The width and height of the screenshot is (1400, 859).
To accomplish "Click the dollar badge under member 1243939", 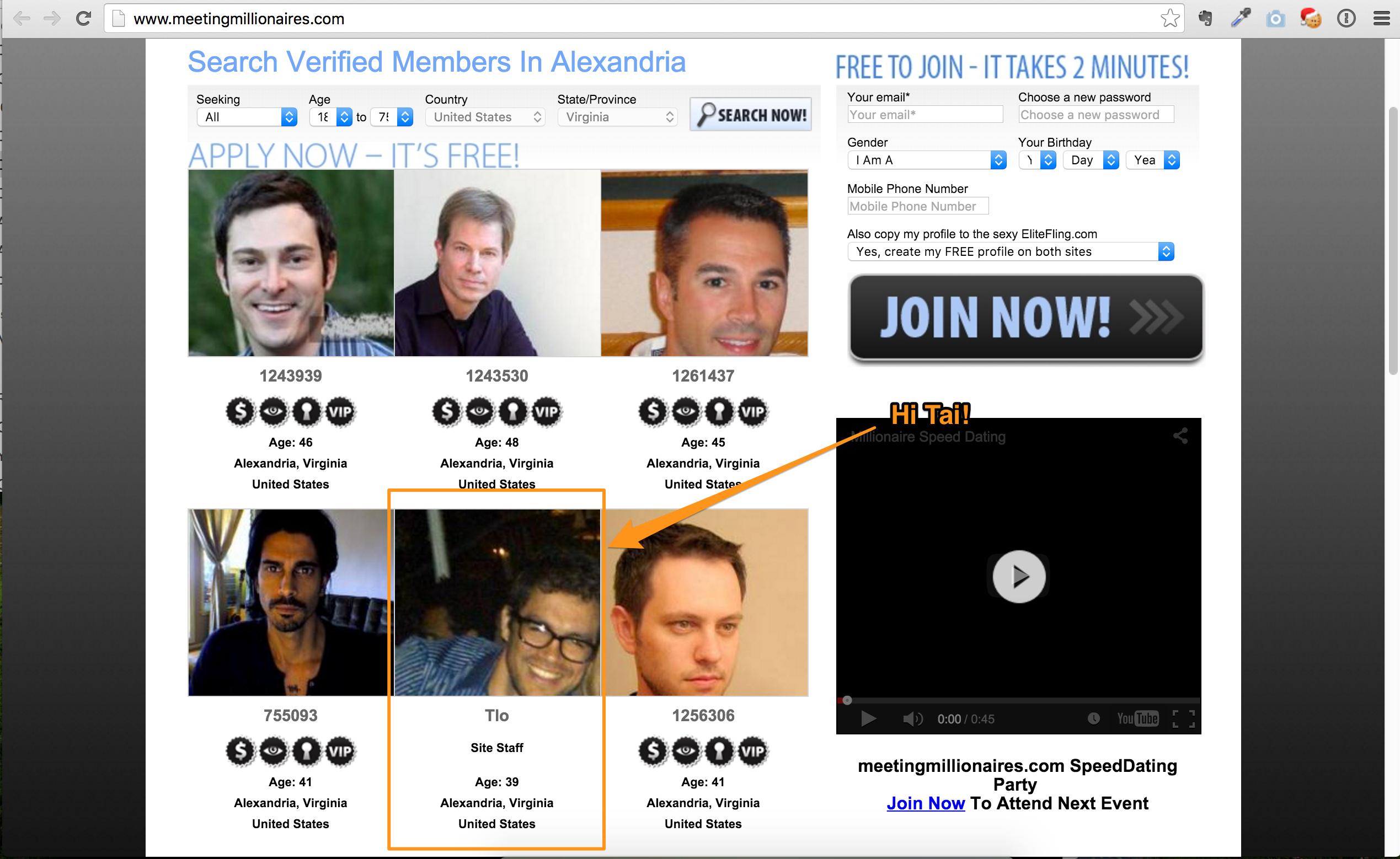I will (241, 411).
